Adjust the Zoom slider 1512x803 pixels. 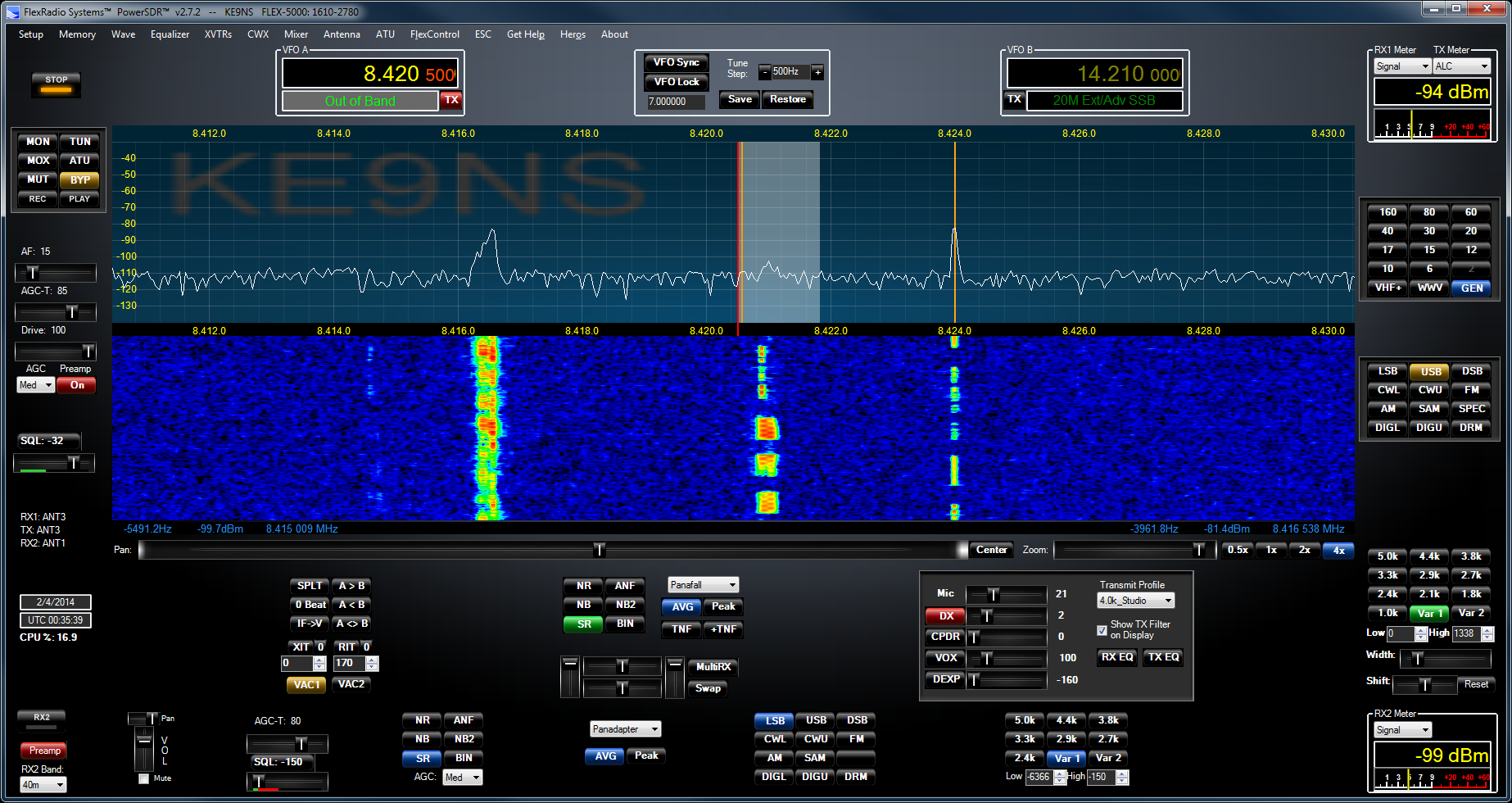pos(1134,550)
